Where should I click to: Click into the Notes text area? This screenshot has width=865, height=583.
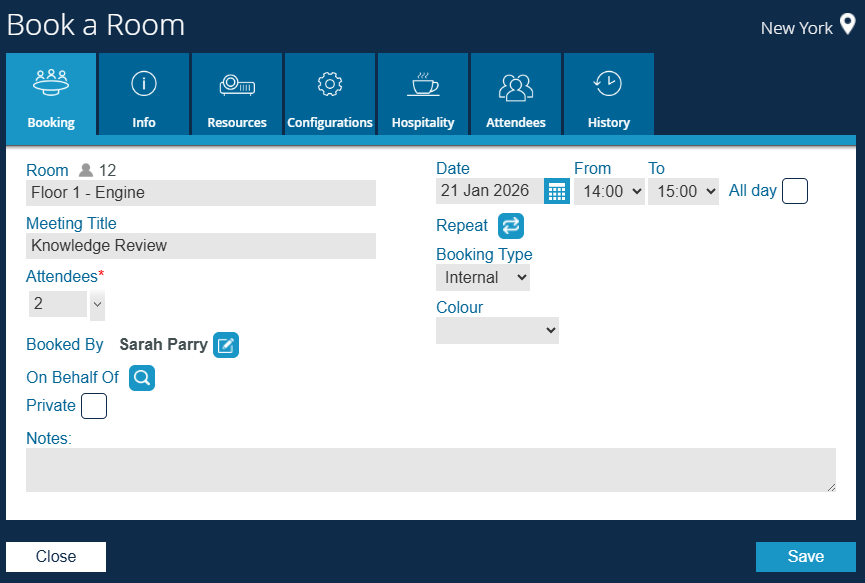click(430, 469)
